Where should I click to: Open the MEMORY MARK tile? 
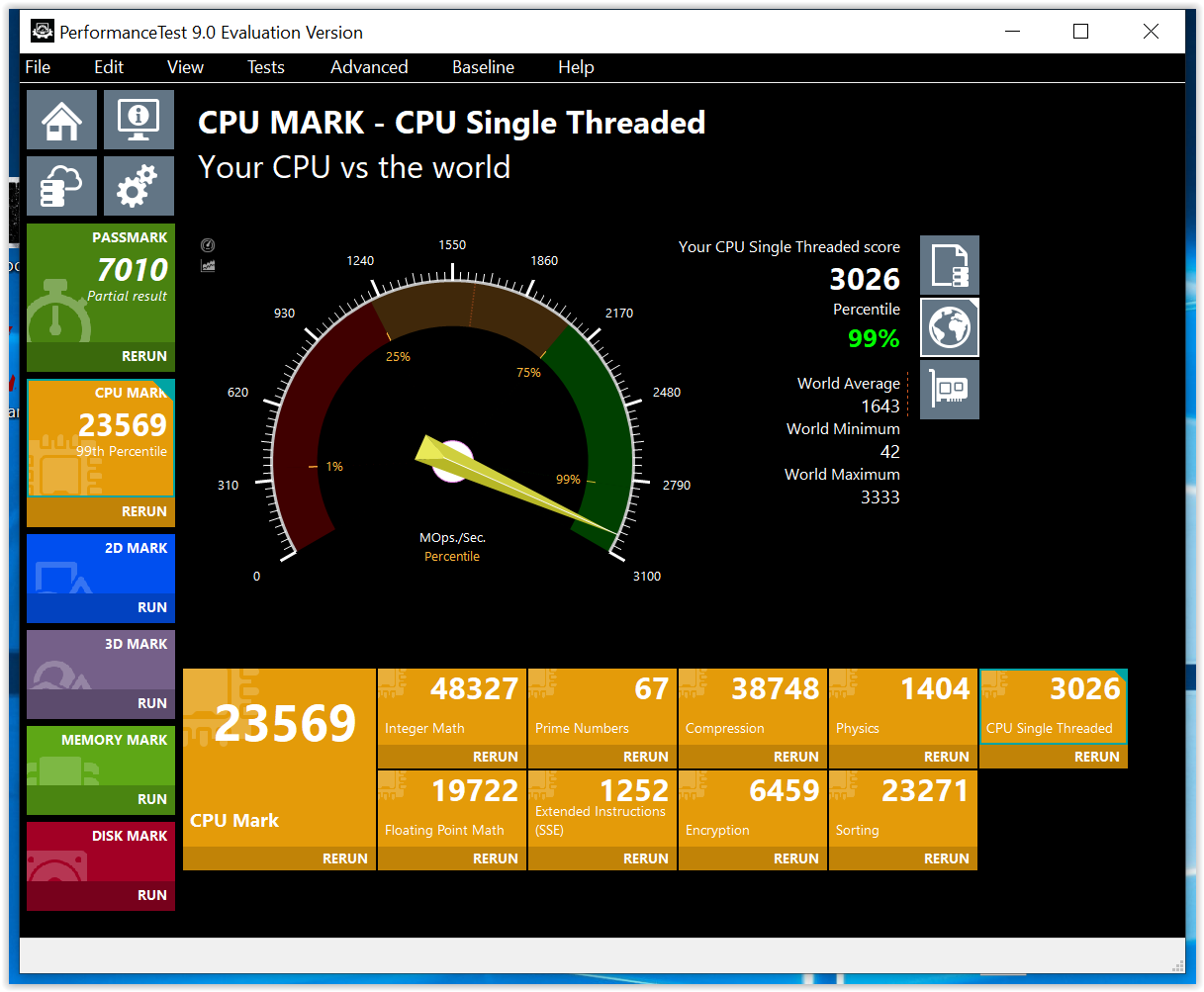(101, 756)
